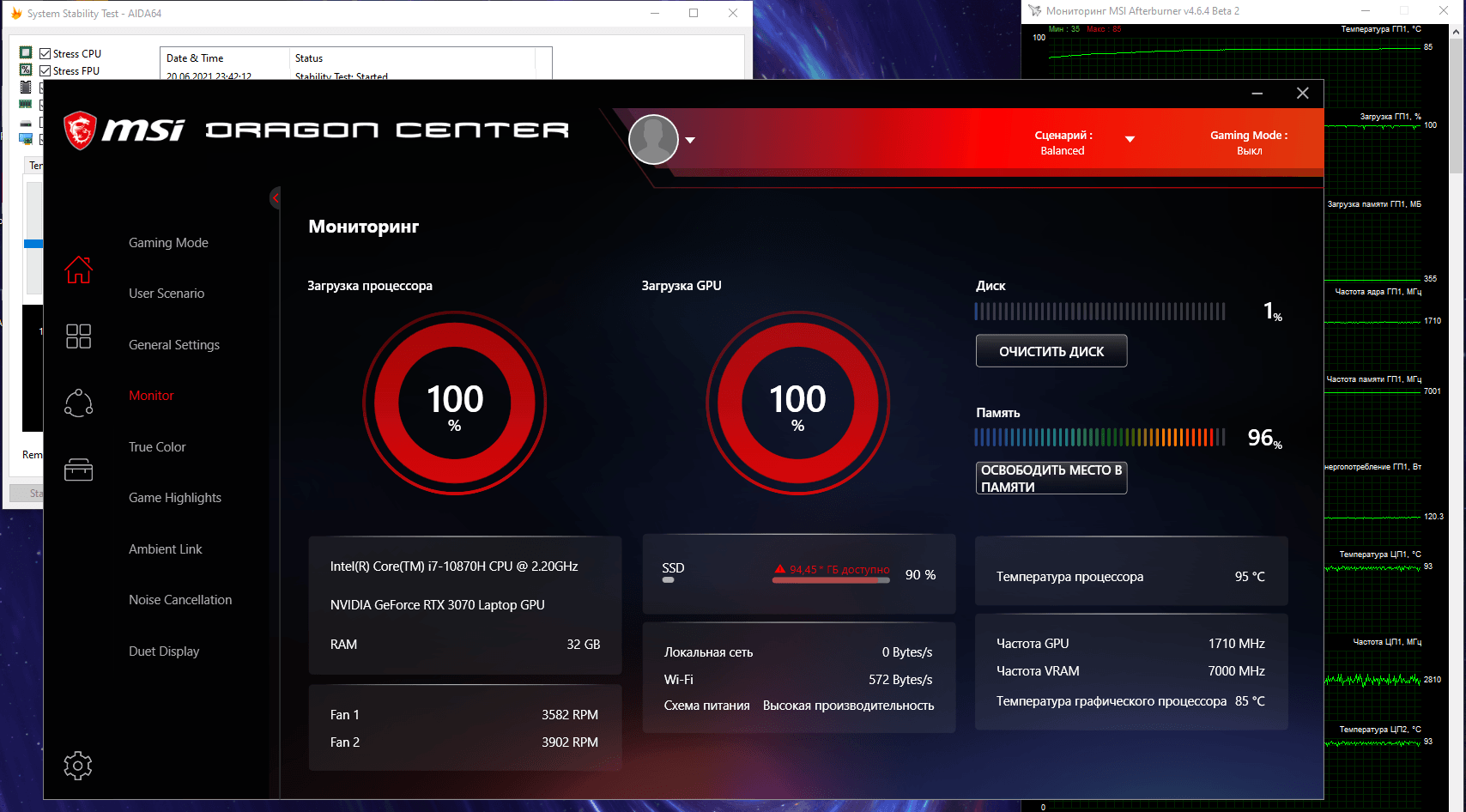Select the Monitor menu item
Screen dimensions: 1466x812
pos(151,396)
